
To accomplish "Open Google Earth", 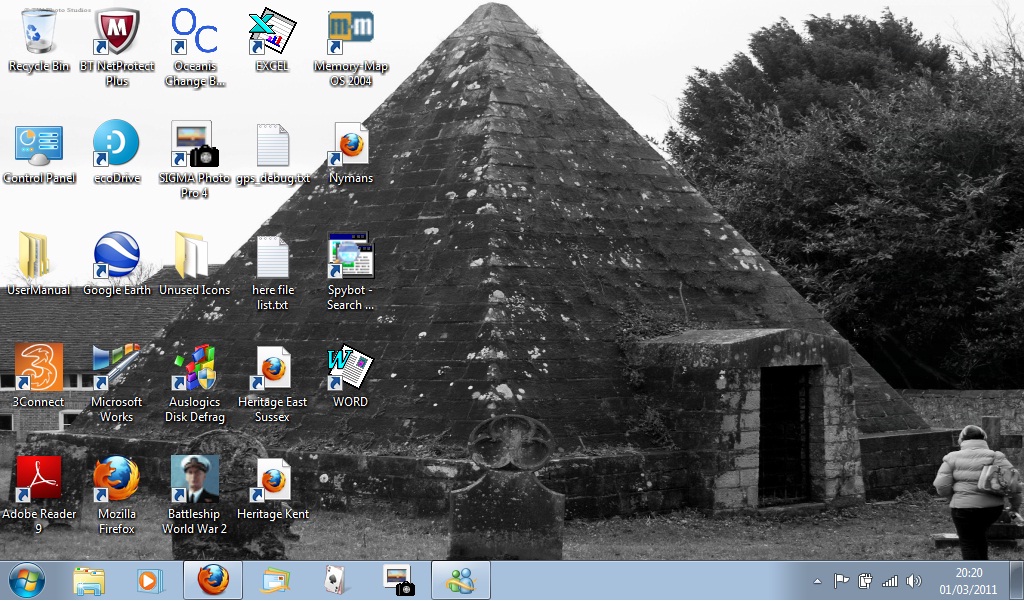I will [116, 252].
